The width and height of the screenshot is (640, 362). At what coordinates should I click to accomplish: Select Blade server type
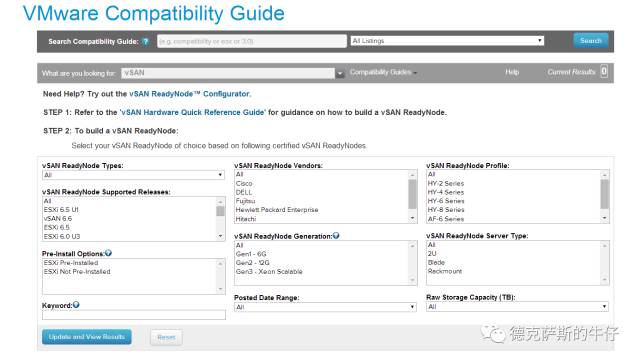point(436,262)
